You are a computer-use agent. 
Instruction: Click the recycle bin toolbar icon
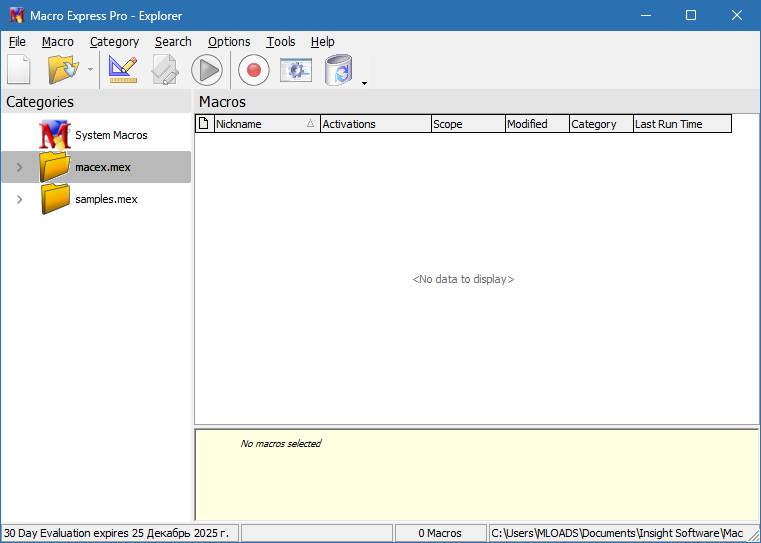(338, 70)
